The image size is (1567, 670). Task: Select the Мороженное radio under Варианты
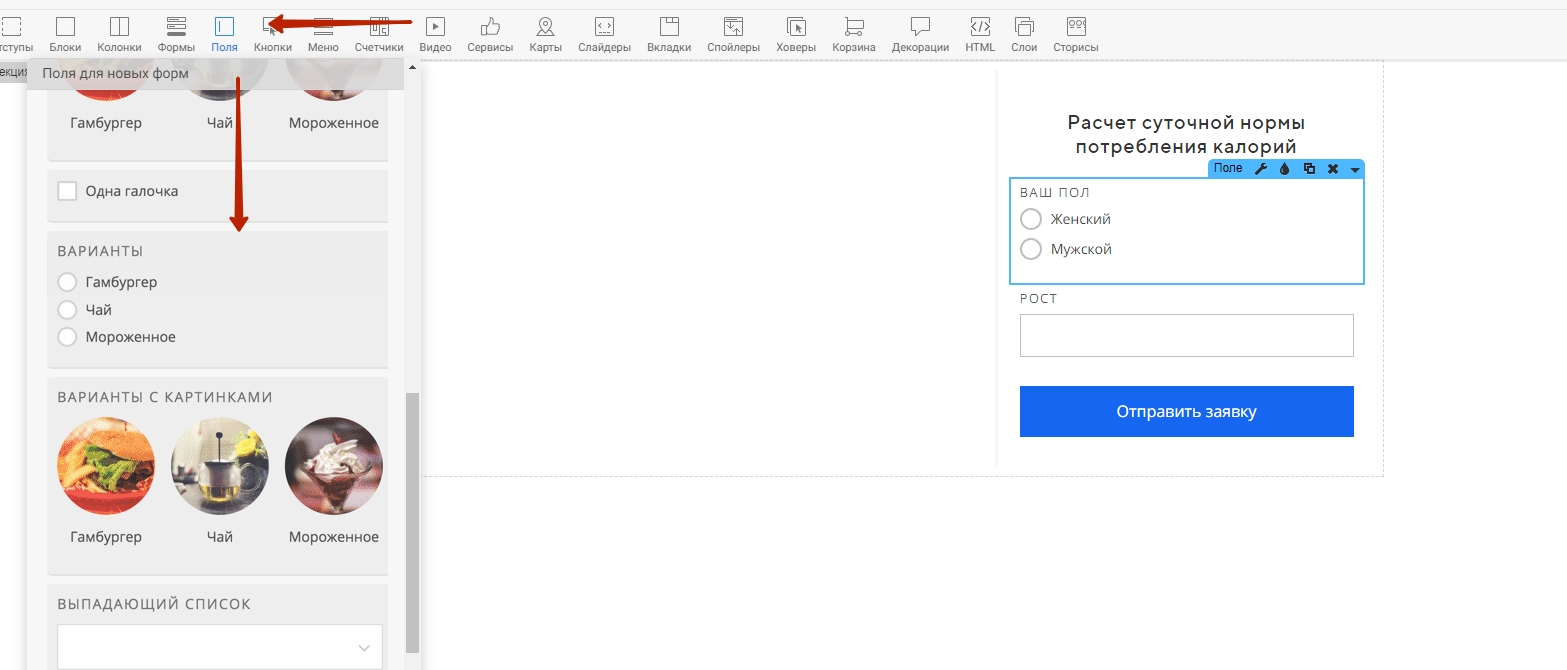[67, 337]
